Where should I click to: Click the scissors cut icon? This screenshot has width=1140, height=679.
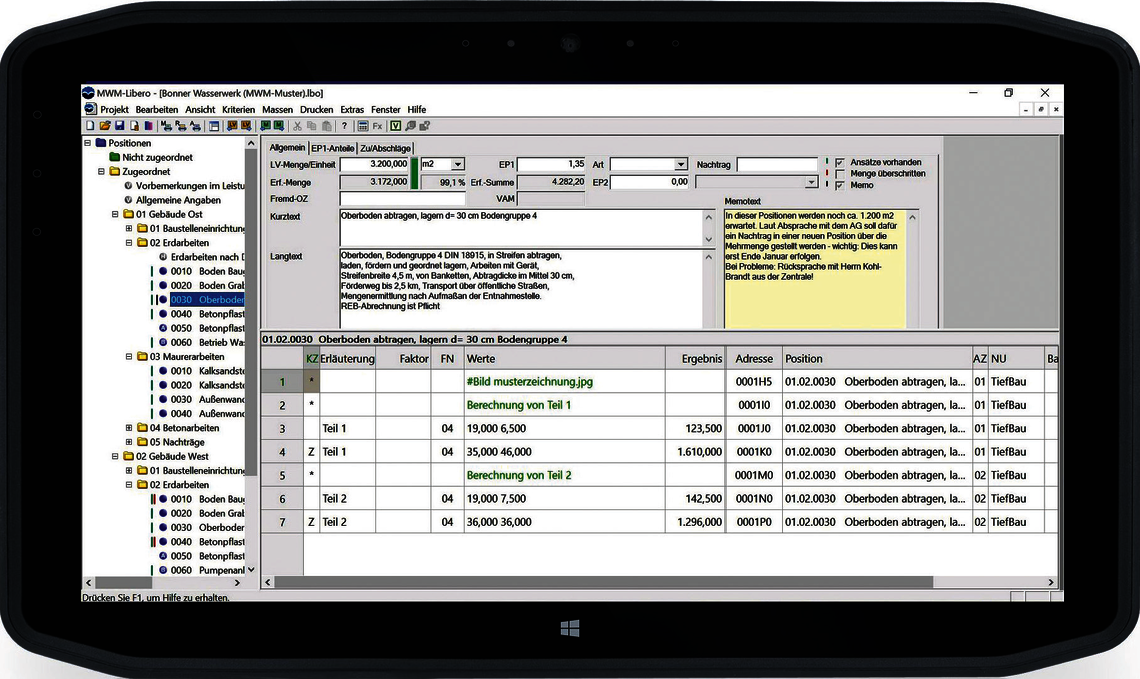[297, 126]
